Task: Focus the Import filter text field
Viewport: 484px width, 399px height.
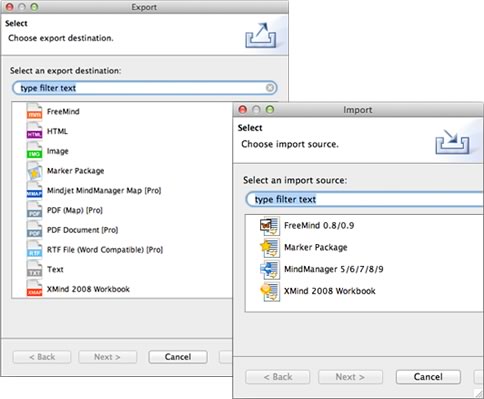Action: [365, 200]
